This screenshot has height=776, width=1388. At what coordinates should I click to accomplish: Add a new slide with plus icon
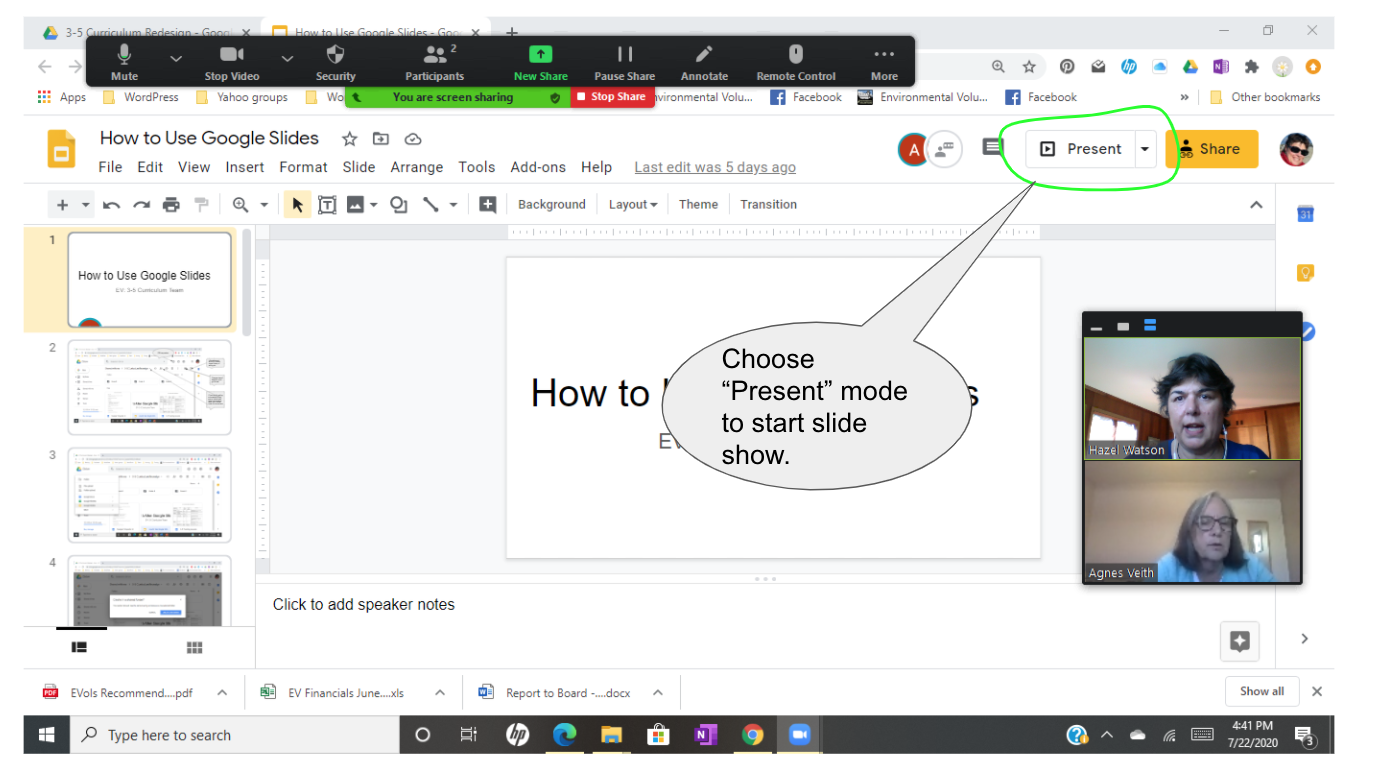tap(62, 205)
